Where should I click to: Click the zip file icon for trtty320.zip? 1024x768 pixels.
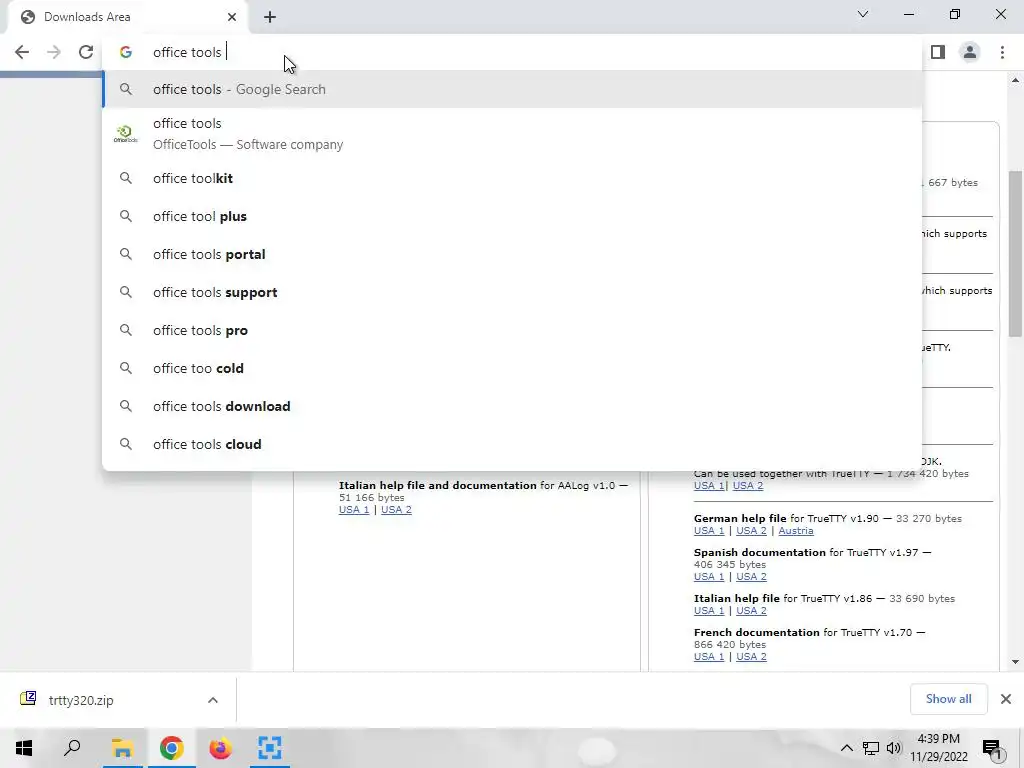click(28, 699)
